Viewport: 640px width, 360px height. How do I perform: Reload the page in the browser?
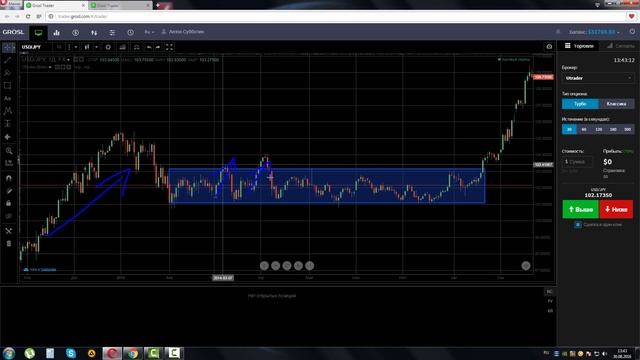click(x=28, y=16)
